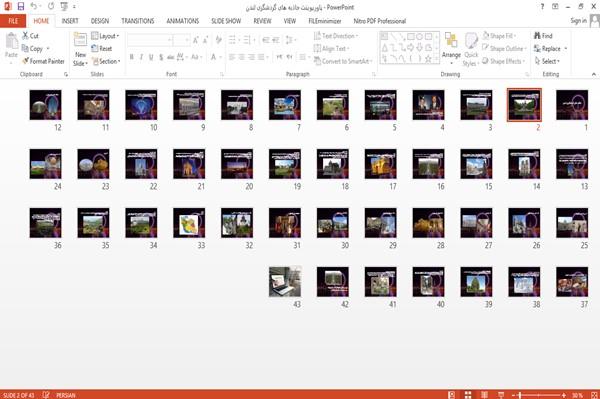Select slide thumbnail 43
Image resolution: width=600 pixels, height=399 pixels.
[285, 282]
